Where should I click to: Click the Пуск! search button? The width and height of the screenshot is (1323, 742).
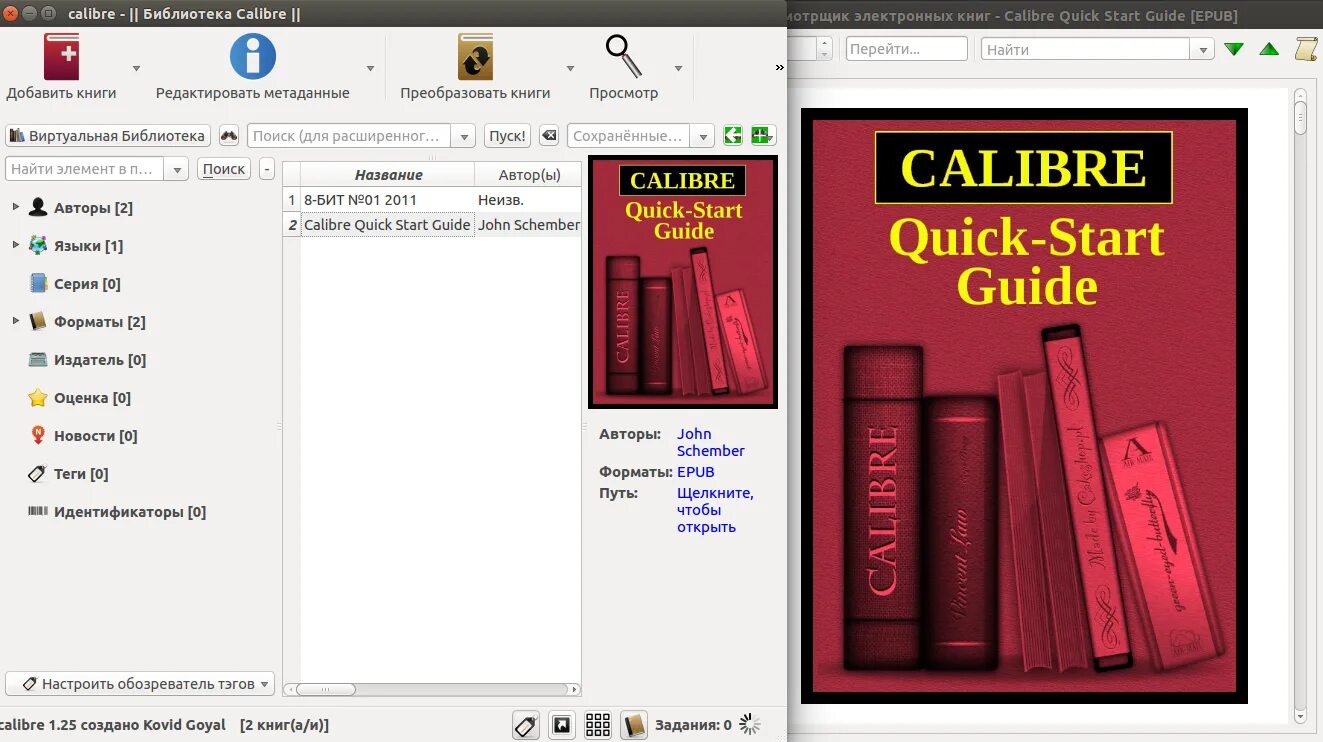[508, 136]
